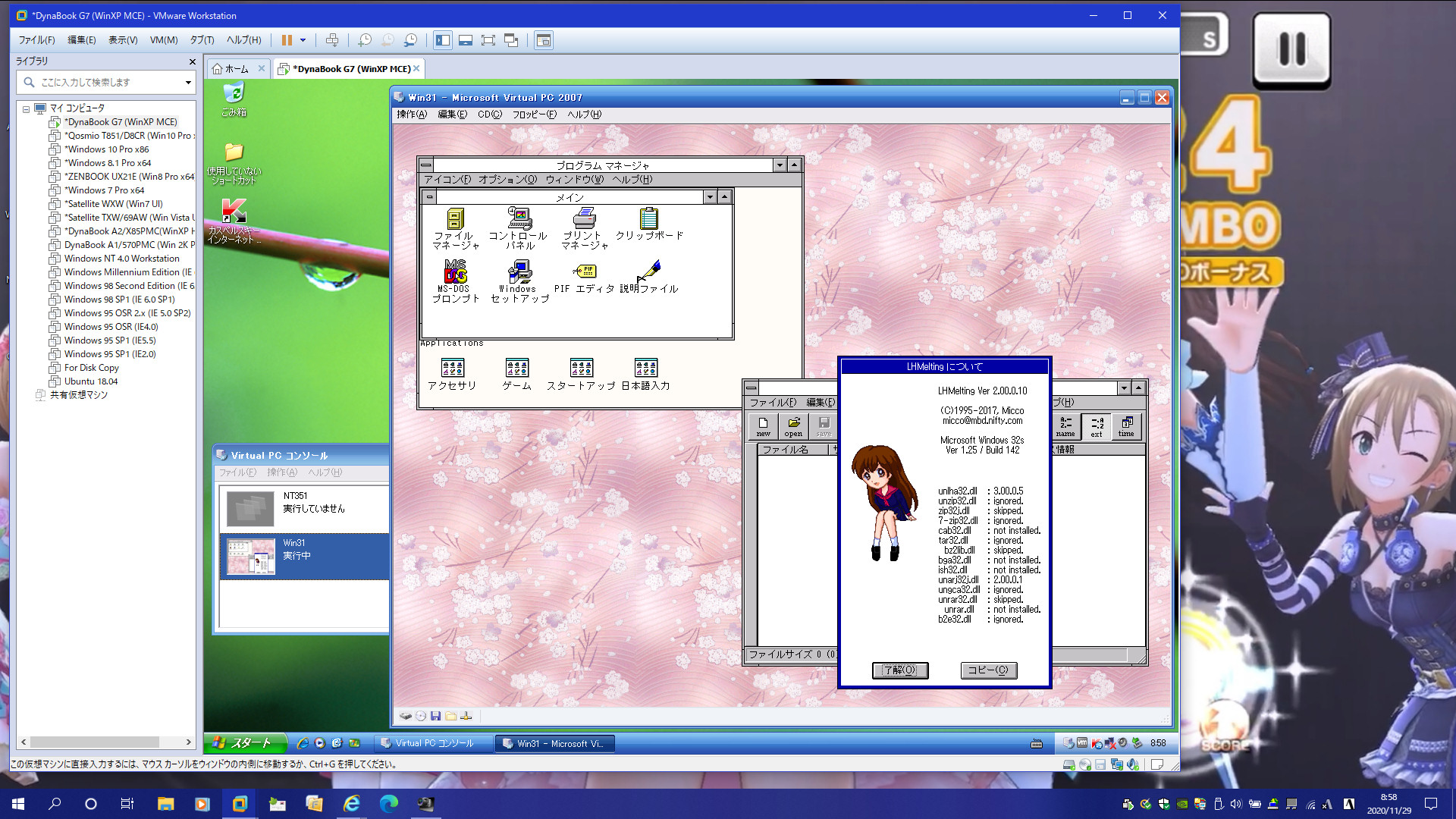Open the ゲーム program group icon
This screenshot has height=819, width=1456.
[516, 375]
